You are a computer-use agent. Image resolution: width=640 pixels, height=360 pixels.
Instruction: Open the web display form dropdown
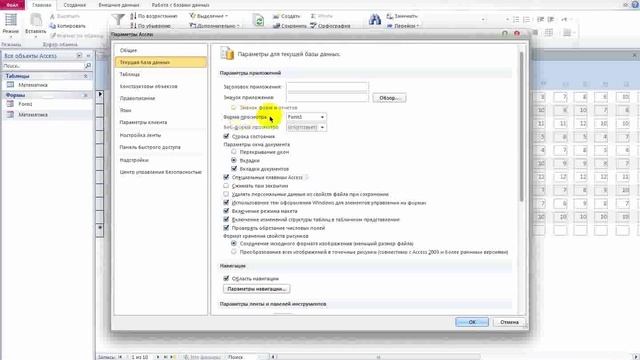point(322,127)
